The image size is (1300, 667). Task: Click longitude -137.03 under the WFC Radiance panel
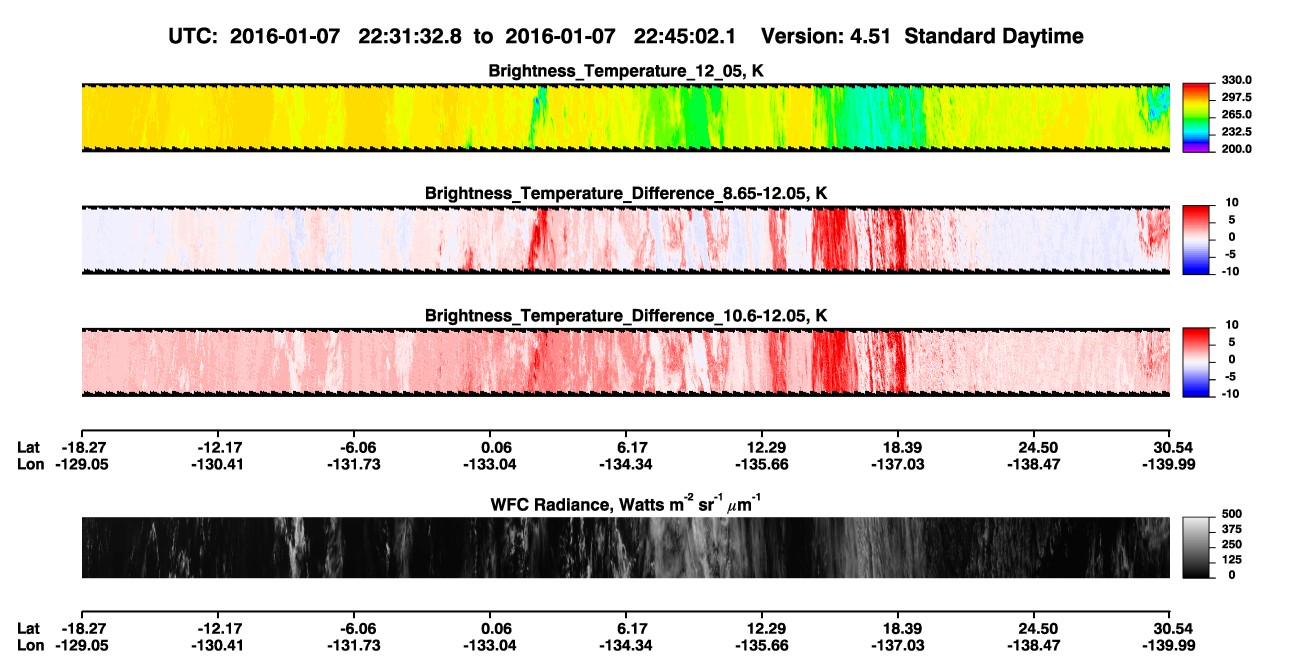tap(898, 646)
